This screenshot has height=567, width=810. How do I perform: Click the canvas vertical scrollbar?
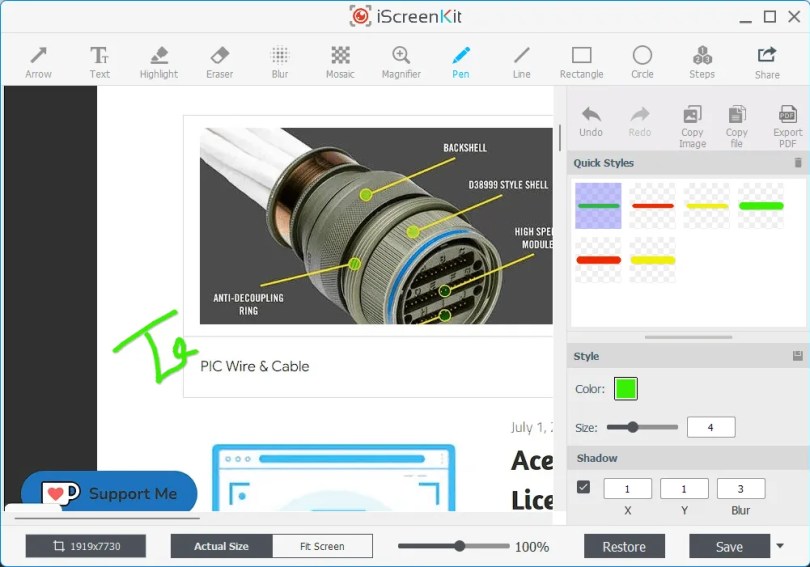click(x=559, y=137)
